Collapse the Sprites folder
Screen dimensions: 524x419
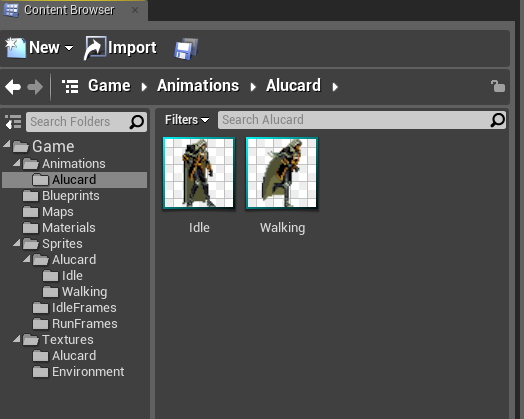click(x=17, y=243)
